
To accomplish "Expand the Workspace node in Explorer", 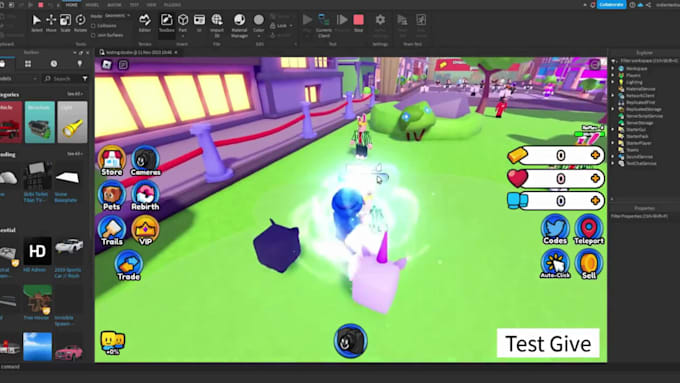I will tap(613, 69).
